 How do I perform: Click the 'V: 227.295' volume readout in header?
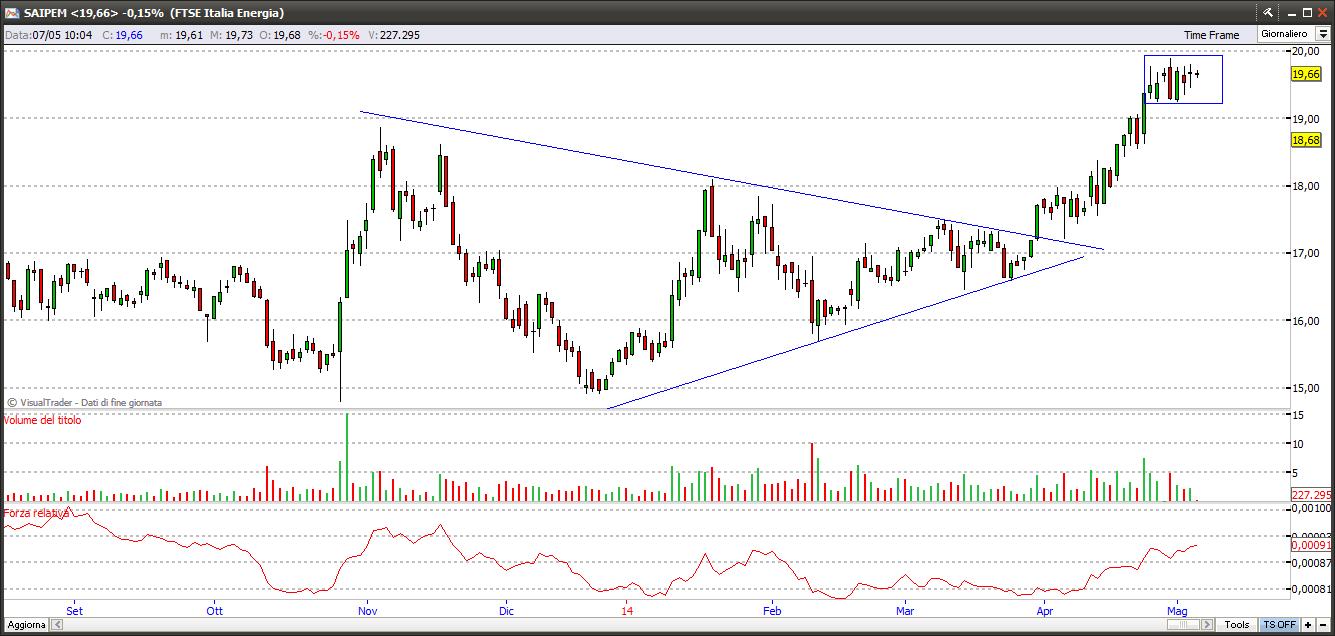pos(394,35)
